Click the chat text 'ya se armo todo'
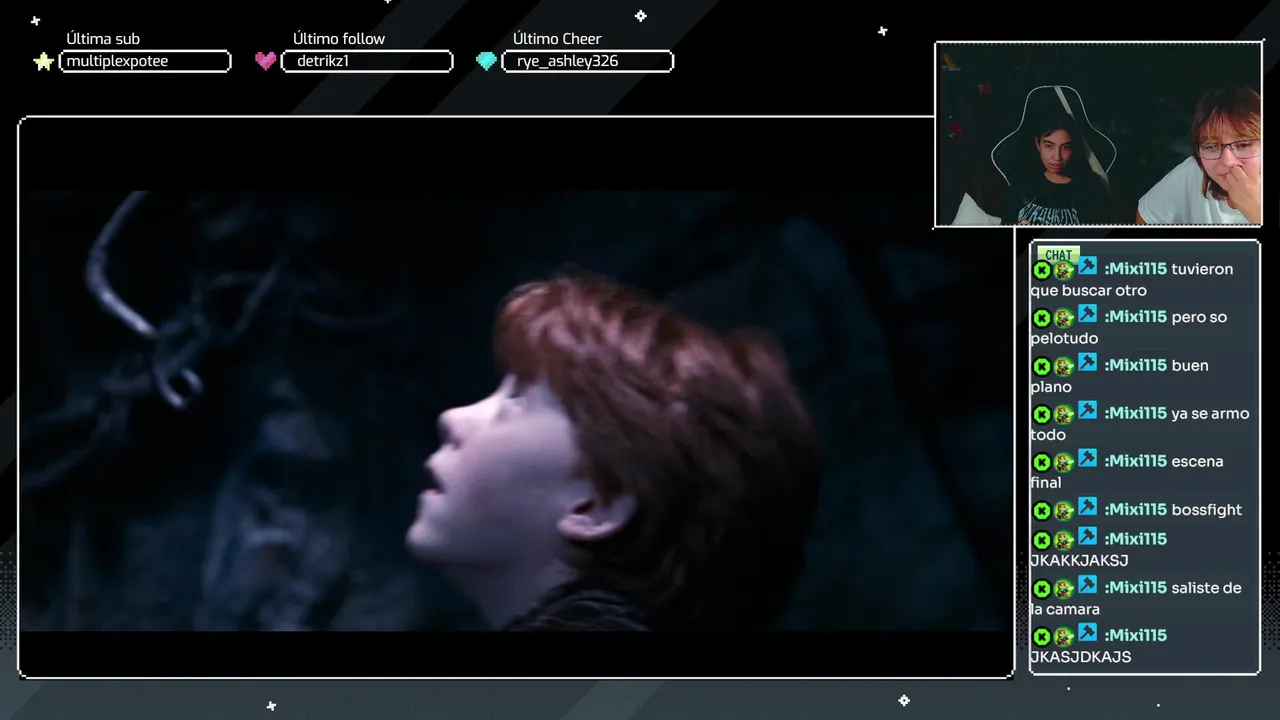The height and width of the screenshot is (720, 1280). point(1140,424)
